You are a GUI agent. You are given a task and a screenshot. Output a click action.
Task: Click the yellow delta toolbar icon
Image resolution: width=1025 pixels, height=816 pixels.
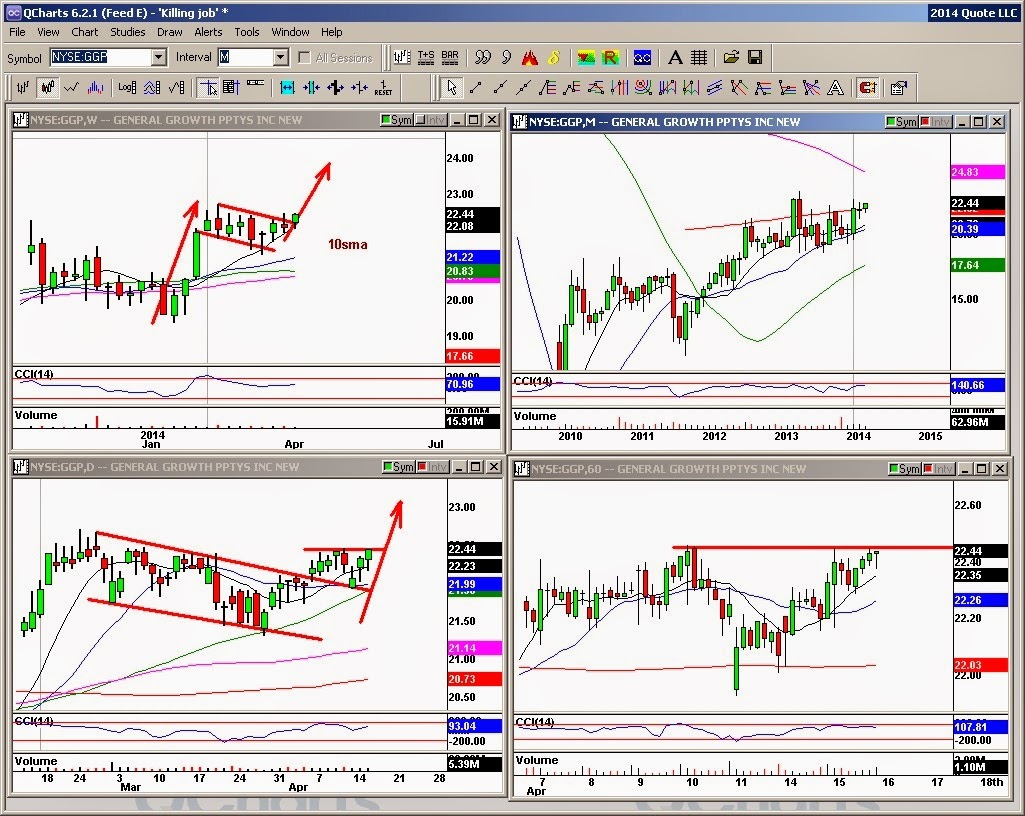554,58
